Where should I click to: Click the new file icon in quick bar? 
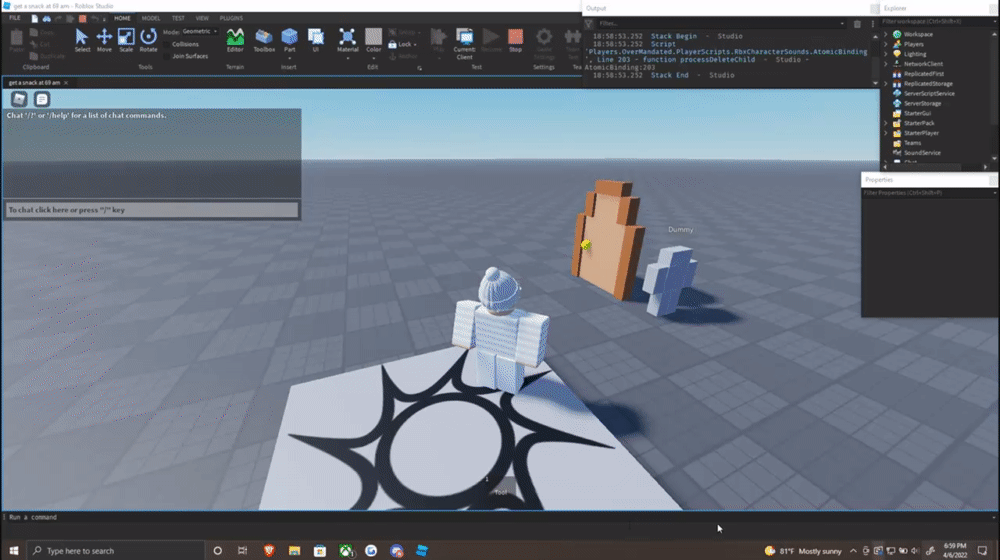pos(34,18)
